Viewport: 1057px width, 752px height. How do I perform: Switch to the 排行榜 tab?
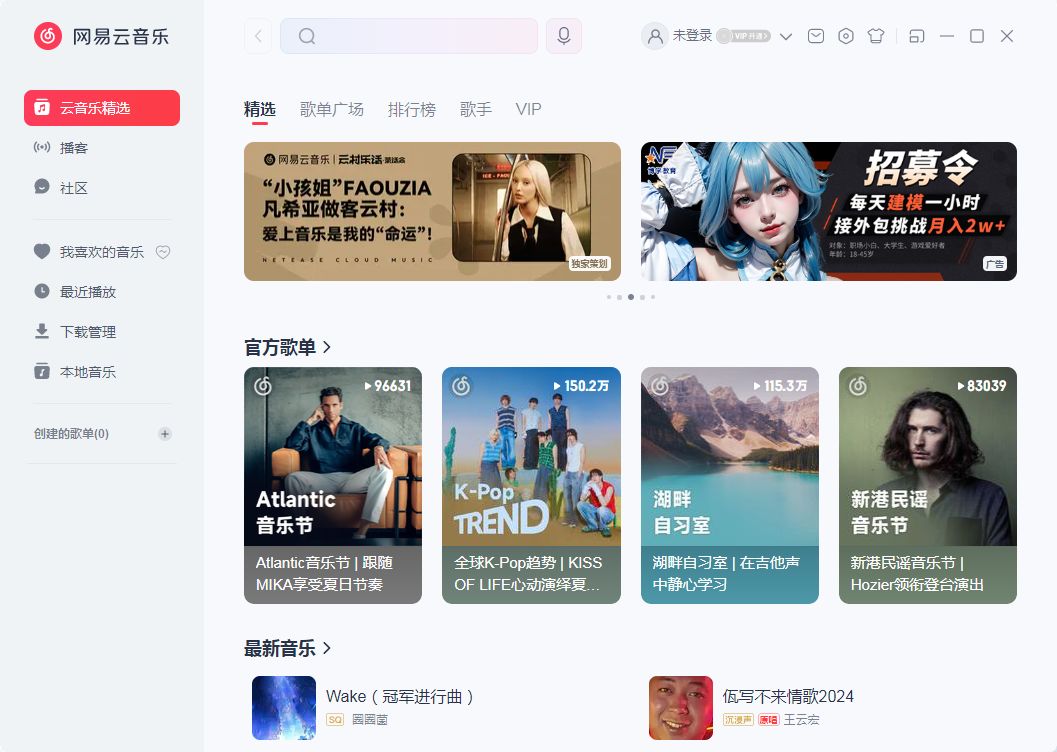(x=412, y=109)
